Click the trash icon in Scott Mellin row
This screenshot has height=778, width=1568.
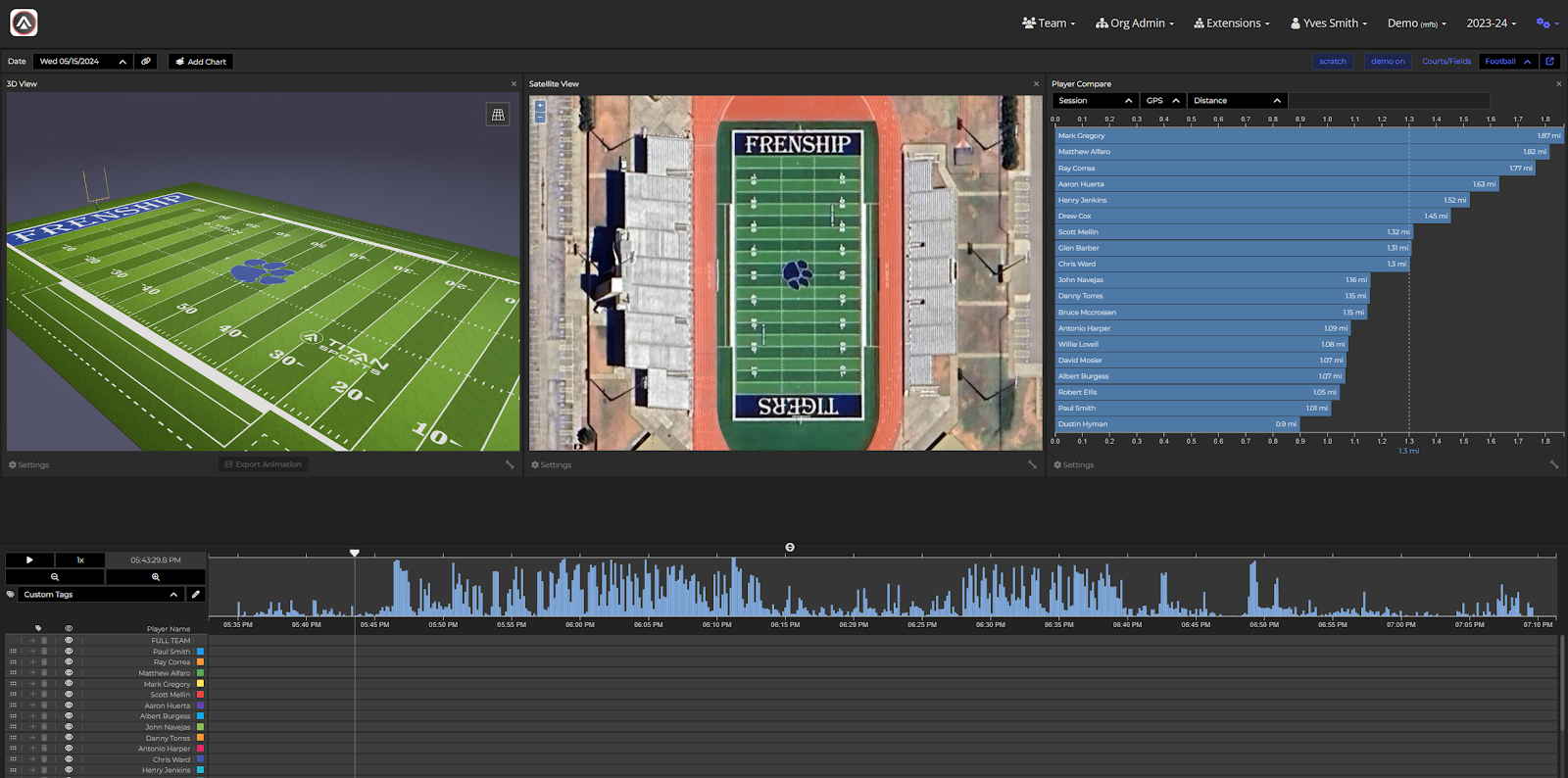click(x=44, y=695)
